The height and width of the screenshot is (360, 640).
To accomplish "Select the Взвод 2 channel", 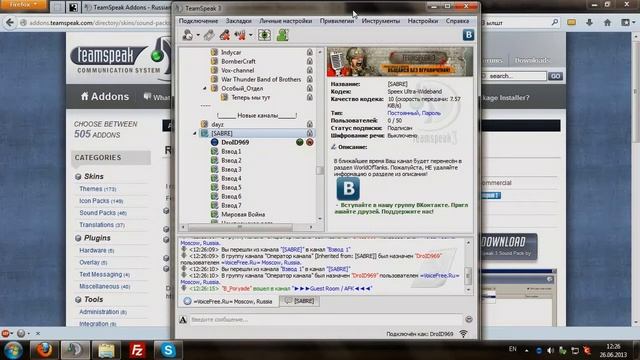I will coord(231,160).
